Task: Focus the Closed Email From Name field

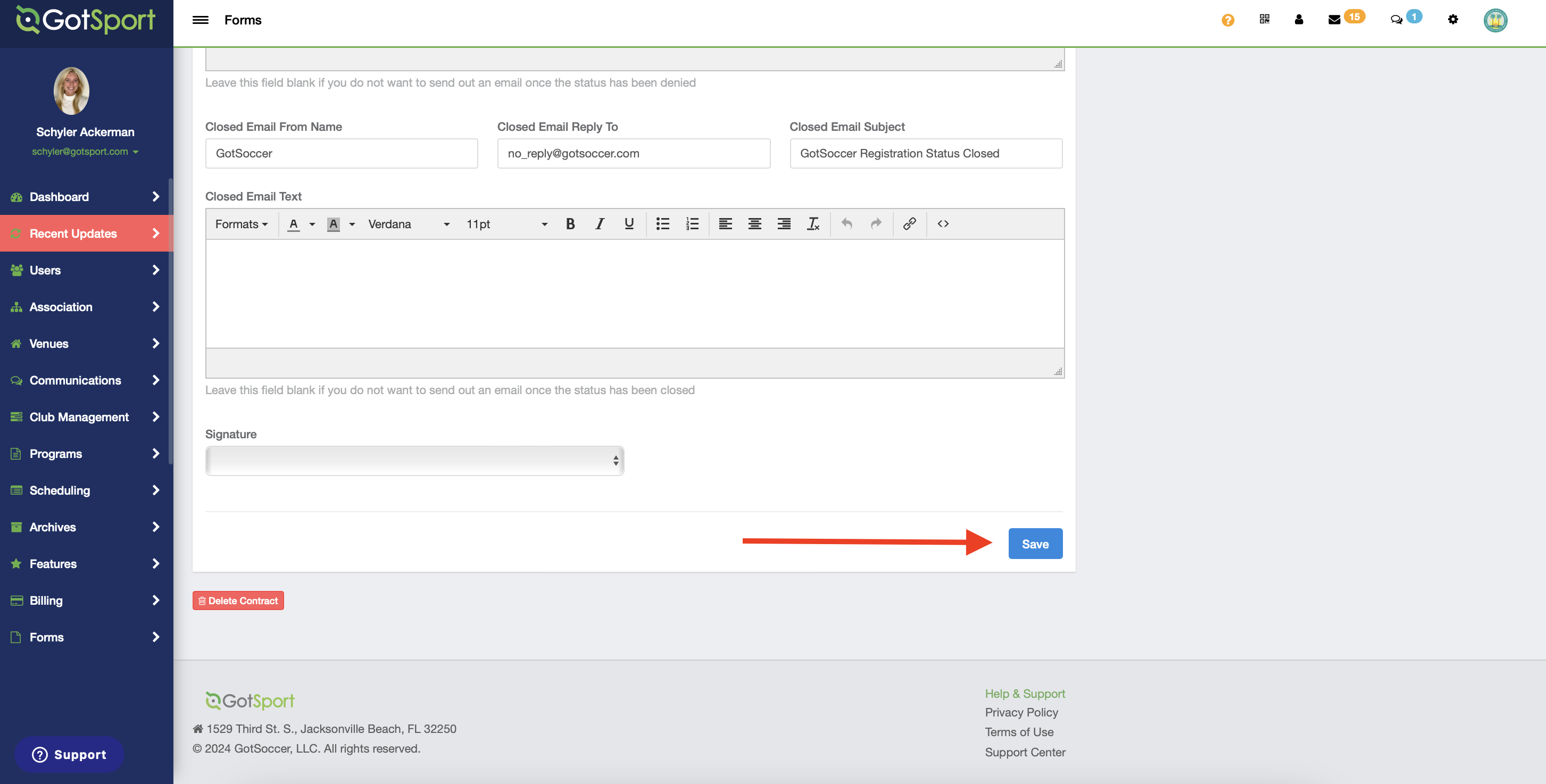Action: [x=342, y=154]
